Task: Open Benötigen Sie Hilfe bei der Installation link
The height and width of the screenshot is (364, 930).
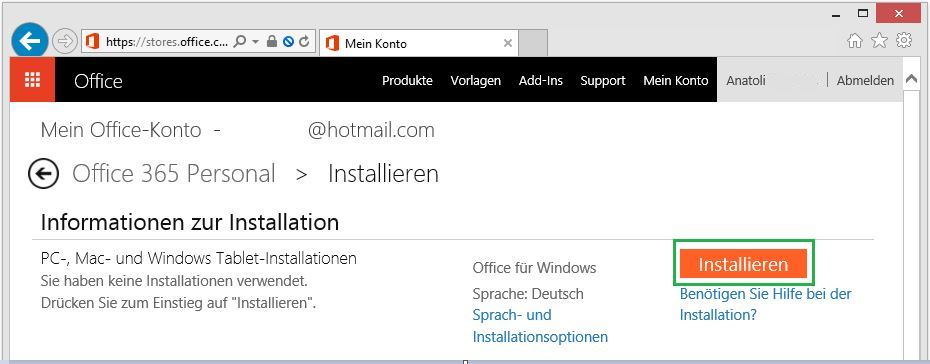Action: [x=765, y=304]
